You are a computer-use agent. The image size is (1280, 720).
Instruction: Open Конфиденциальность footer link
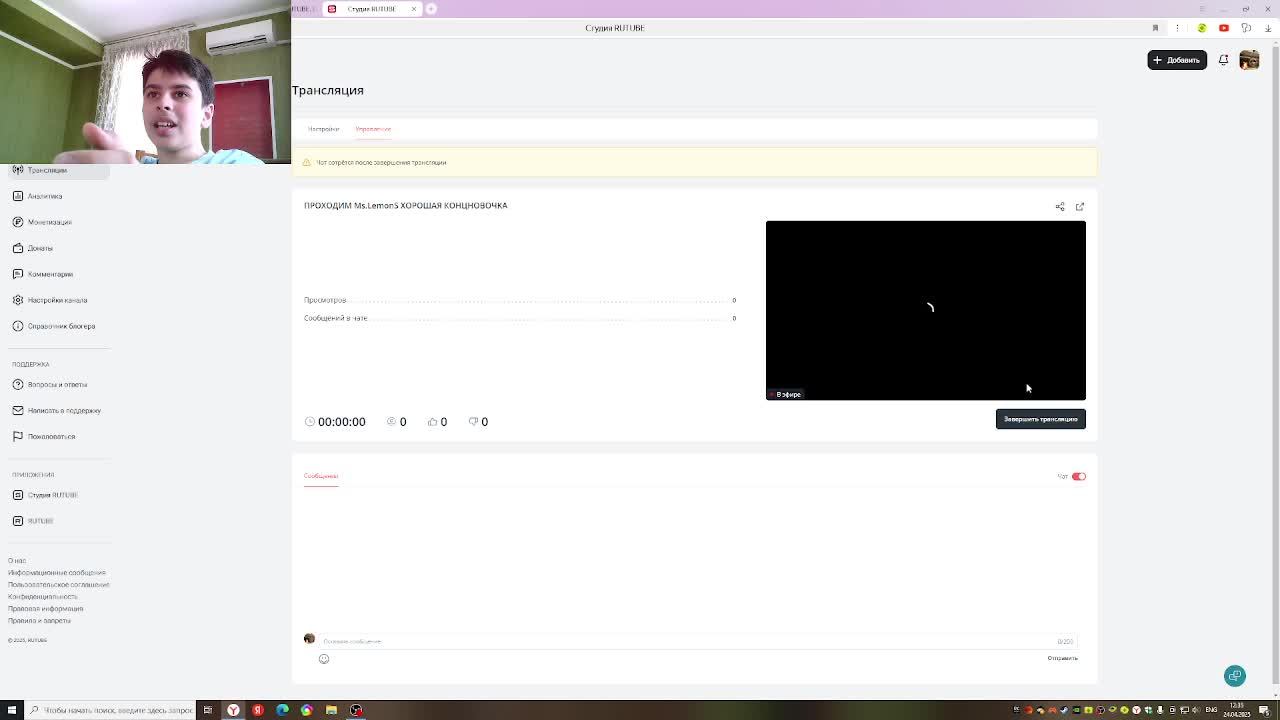42,597
